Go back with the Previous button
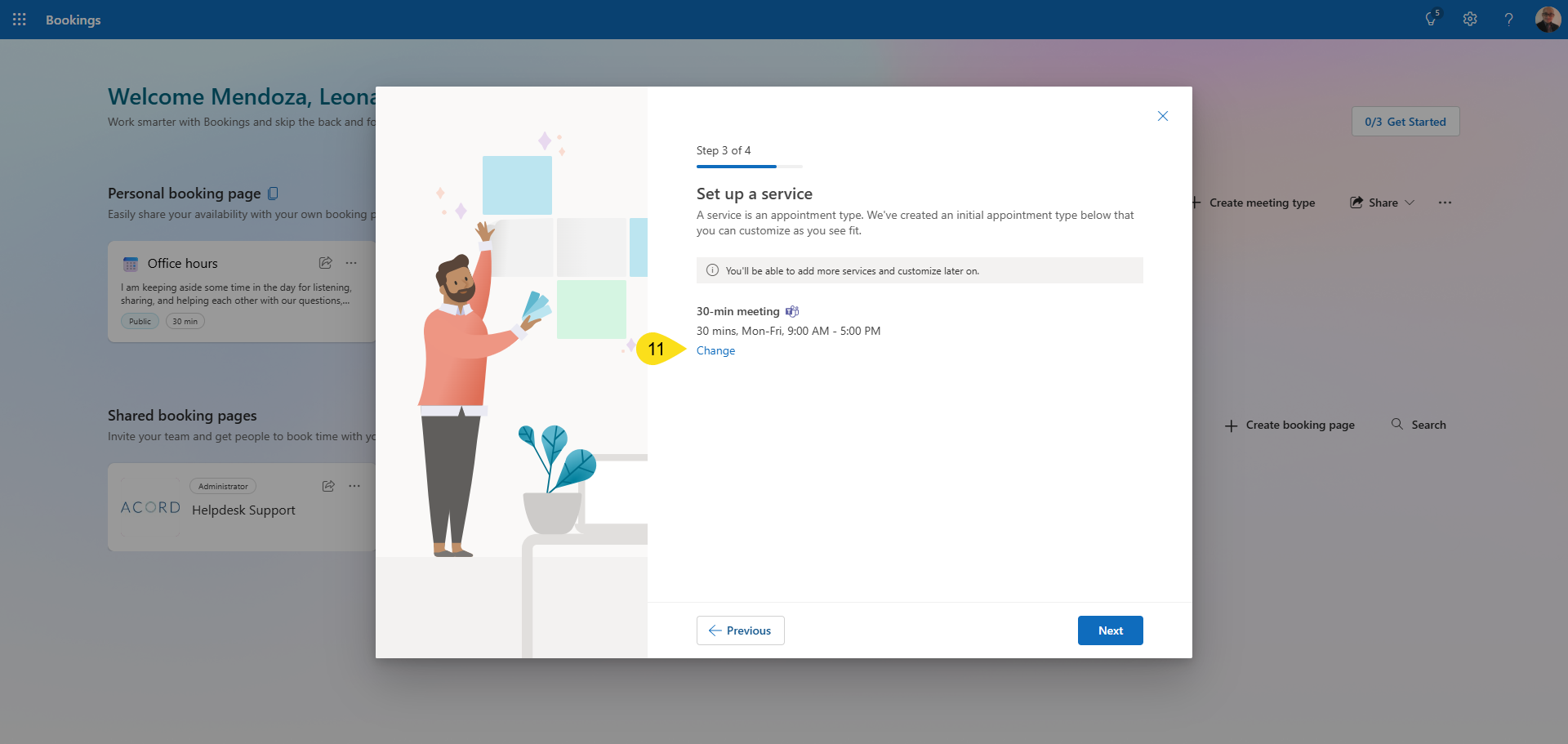This screenshot has width=1568, height=744. [740, 630]
